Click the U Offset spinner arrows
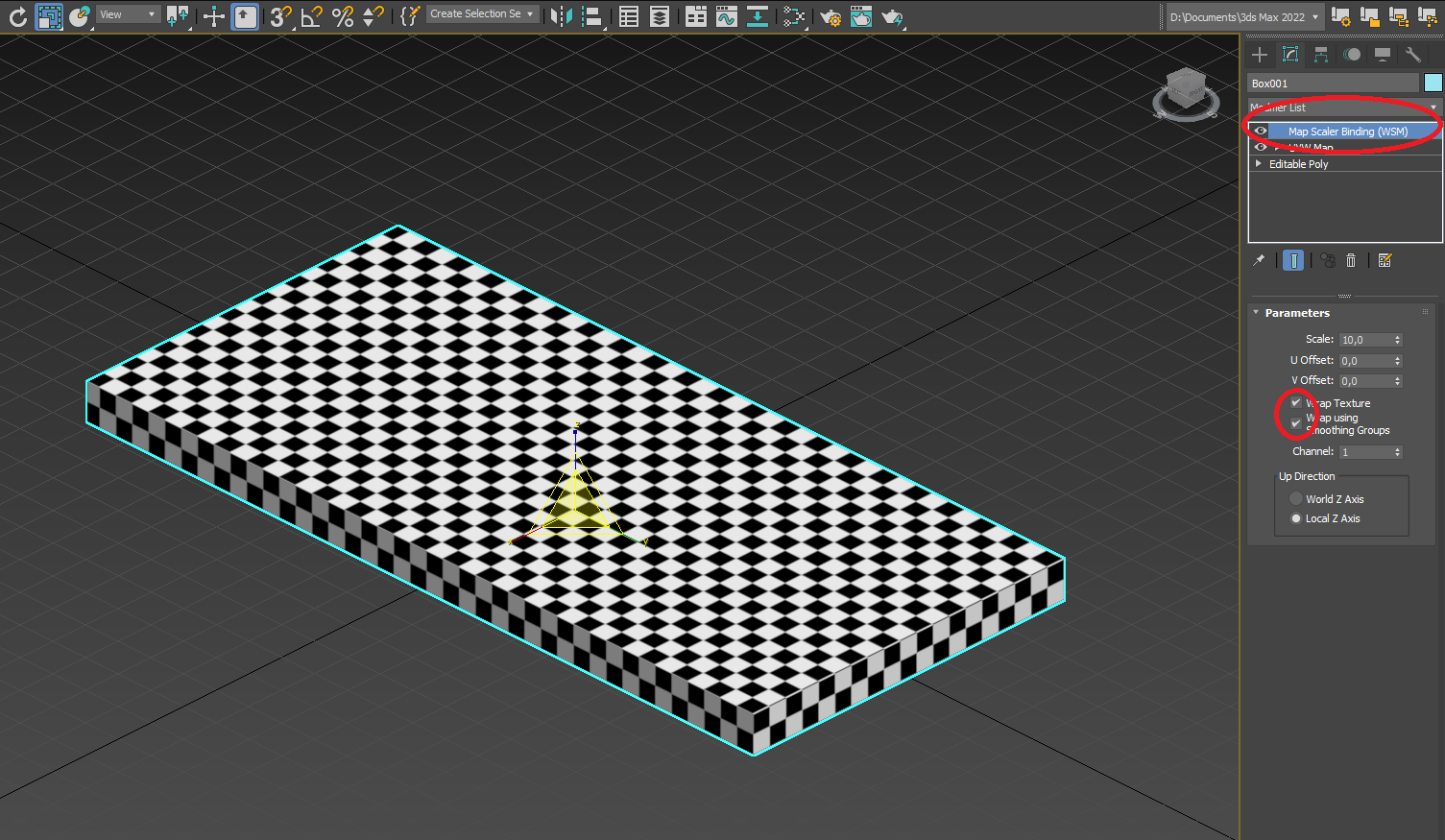 point(1397,361)
